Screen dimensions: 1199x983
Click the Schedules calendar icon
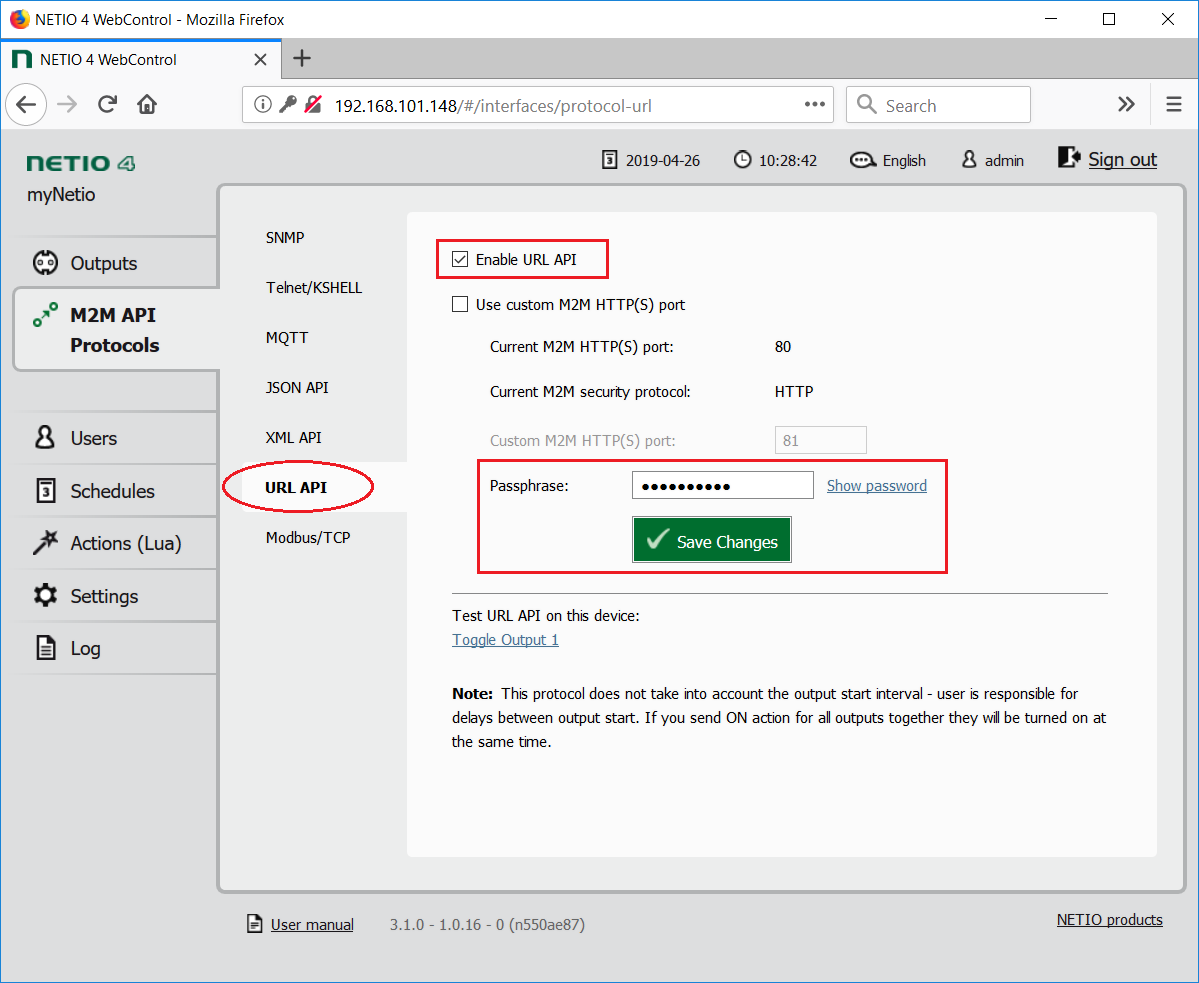tap(46, 491)
